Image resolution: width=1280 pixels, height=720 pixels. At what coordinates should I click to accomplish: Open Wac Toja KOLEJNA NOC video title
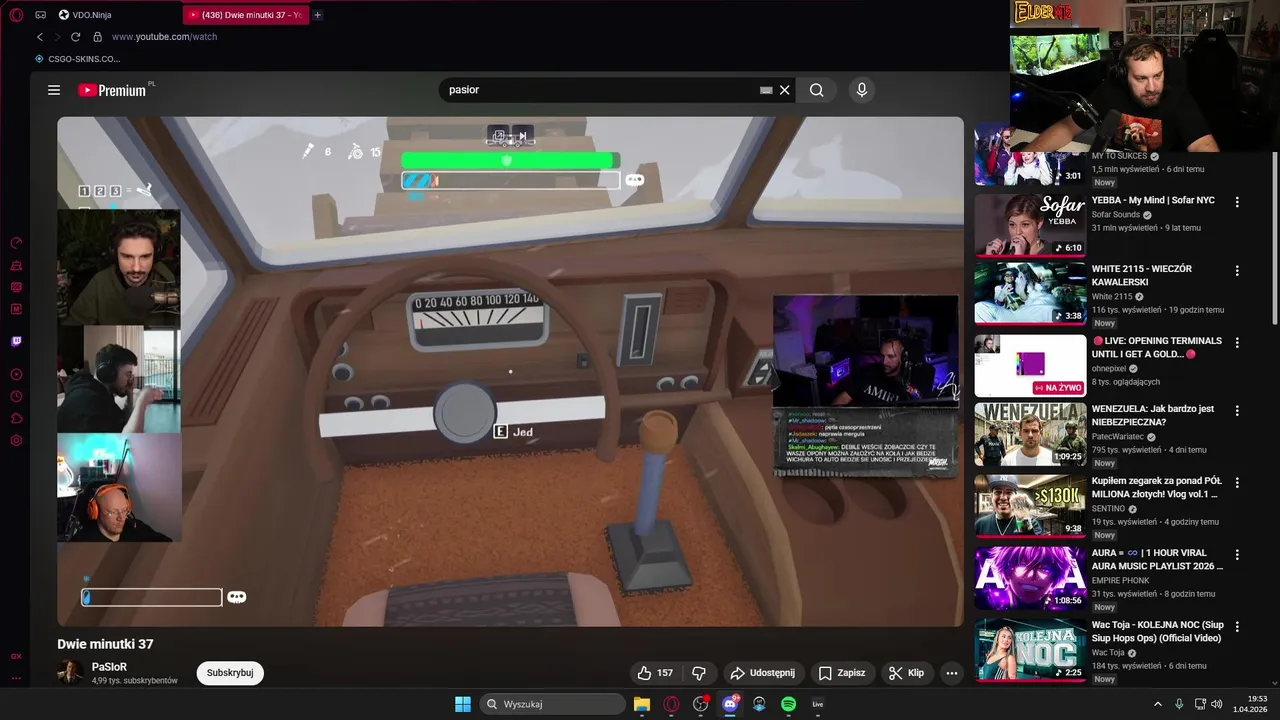1158,632
